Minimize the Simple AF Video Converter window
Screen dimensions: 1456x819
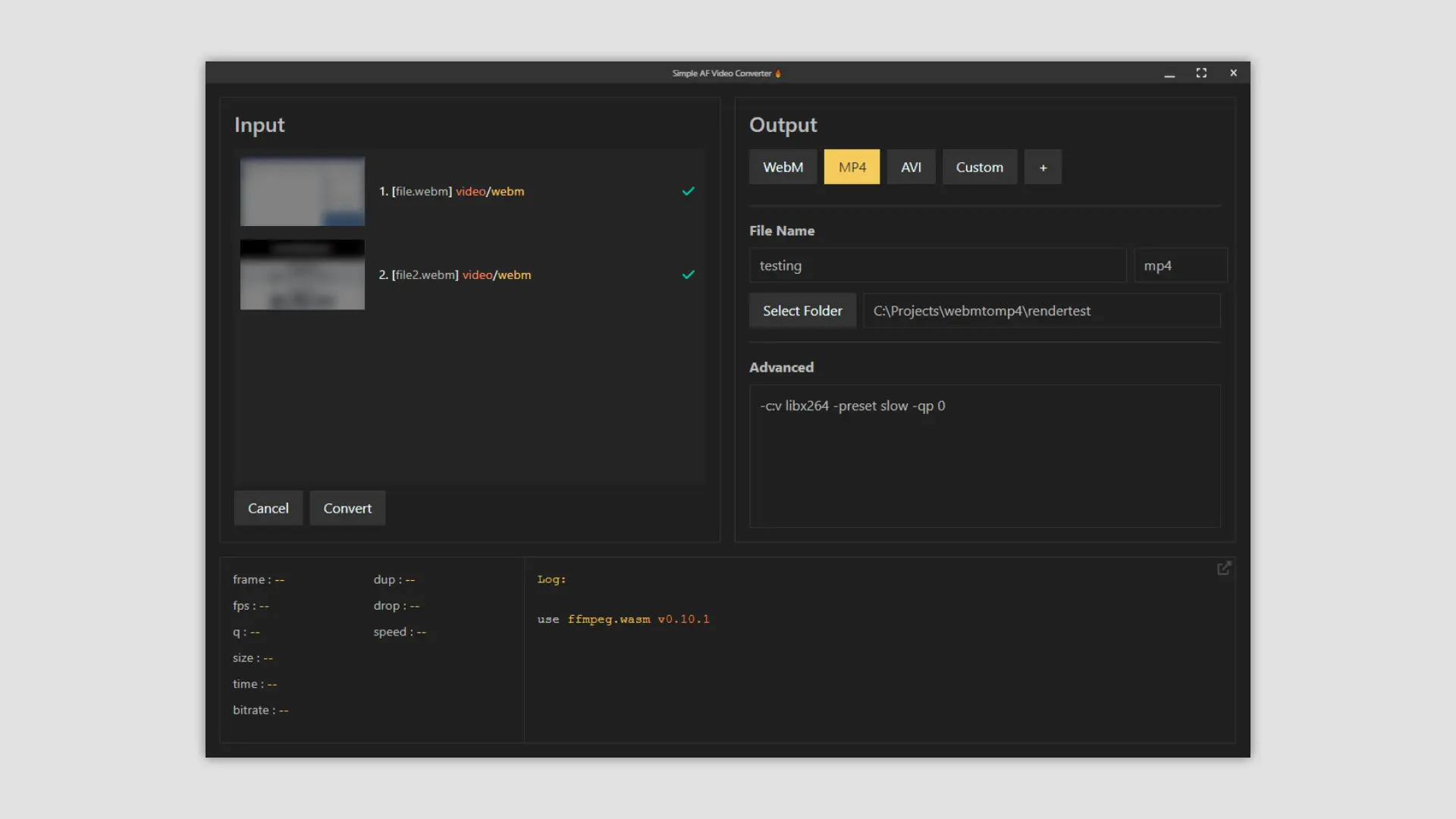click(x=1169, y=74)
